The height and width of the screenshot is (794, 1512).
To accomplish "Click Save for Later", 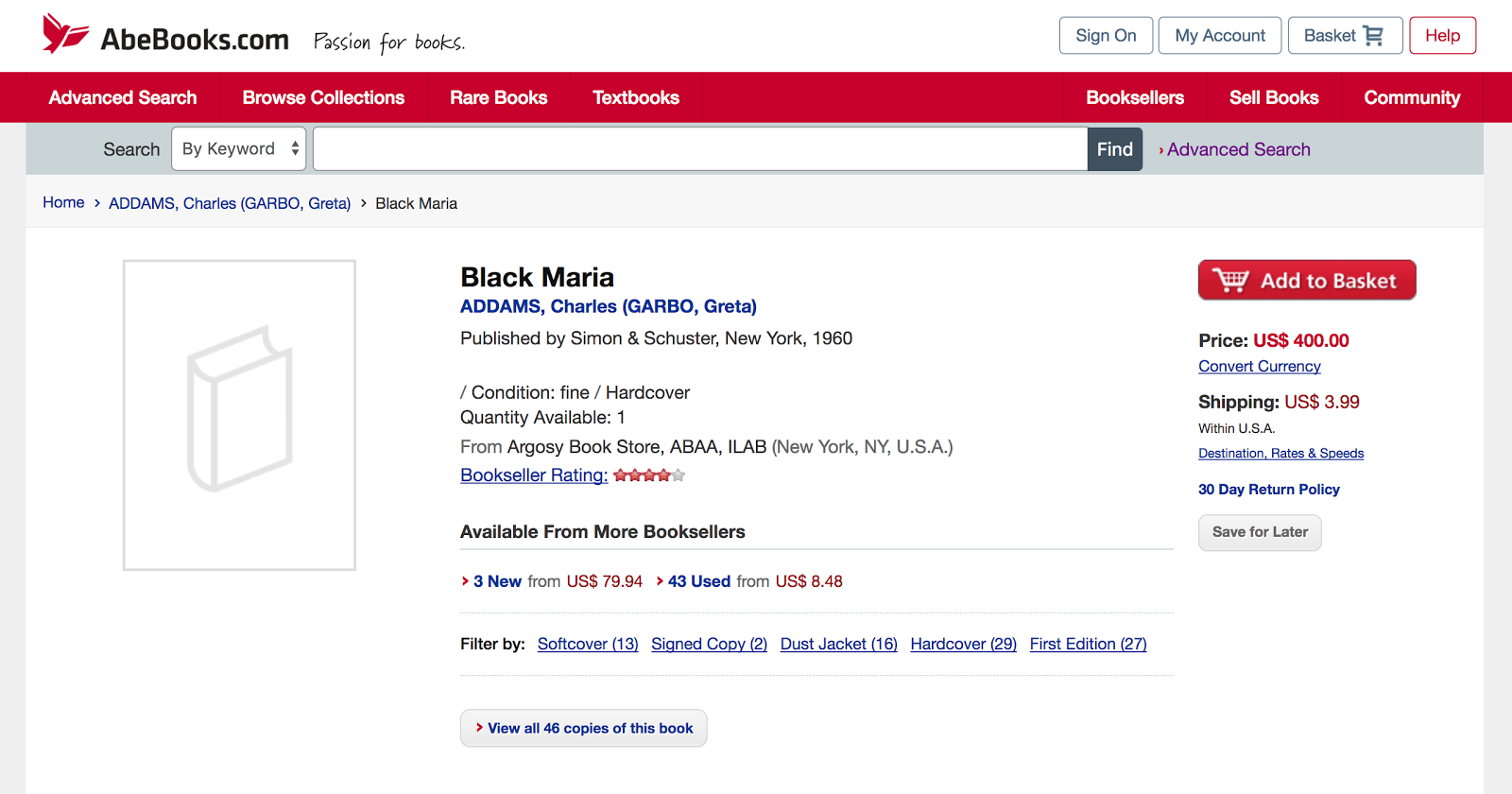I will coord(1260,532).
